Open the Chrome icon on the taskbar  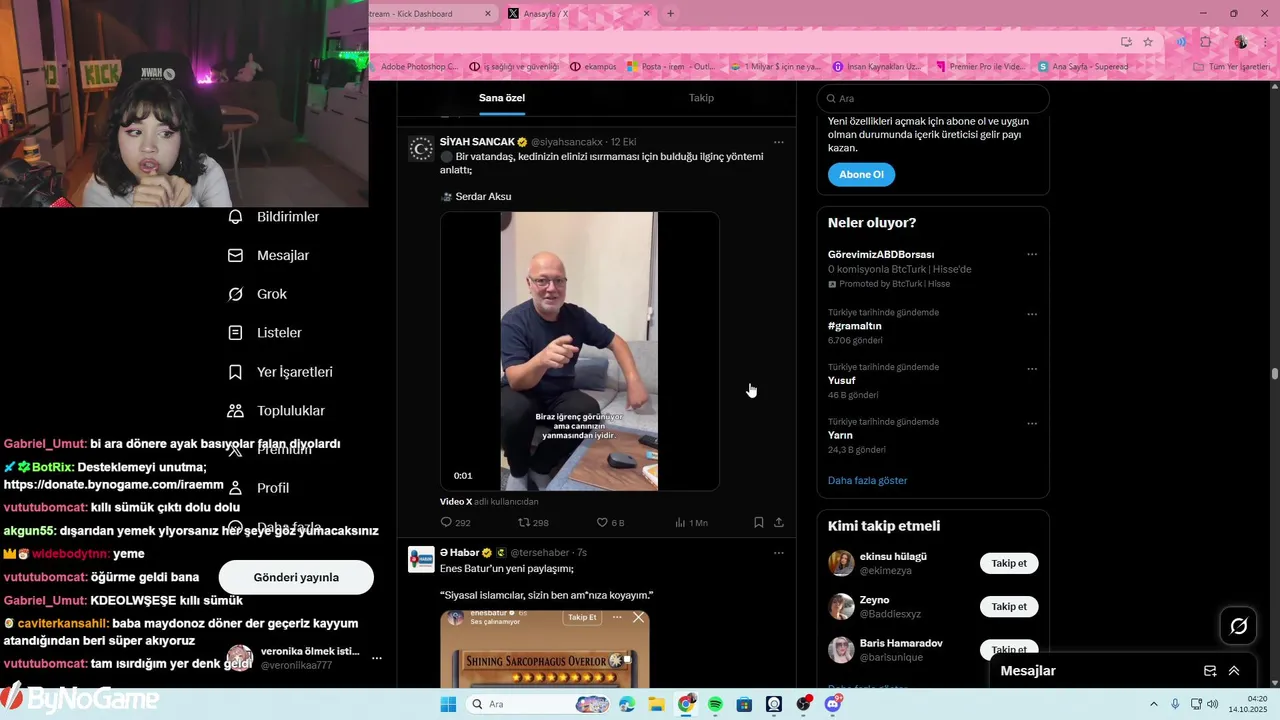click(x=686, y=704)
